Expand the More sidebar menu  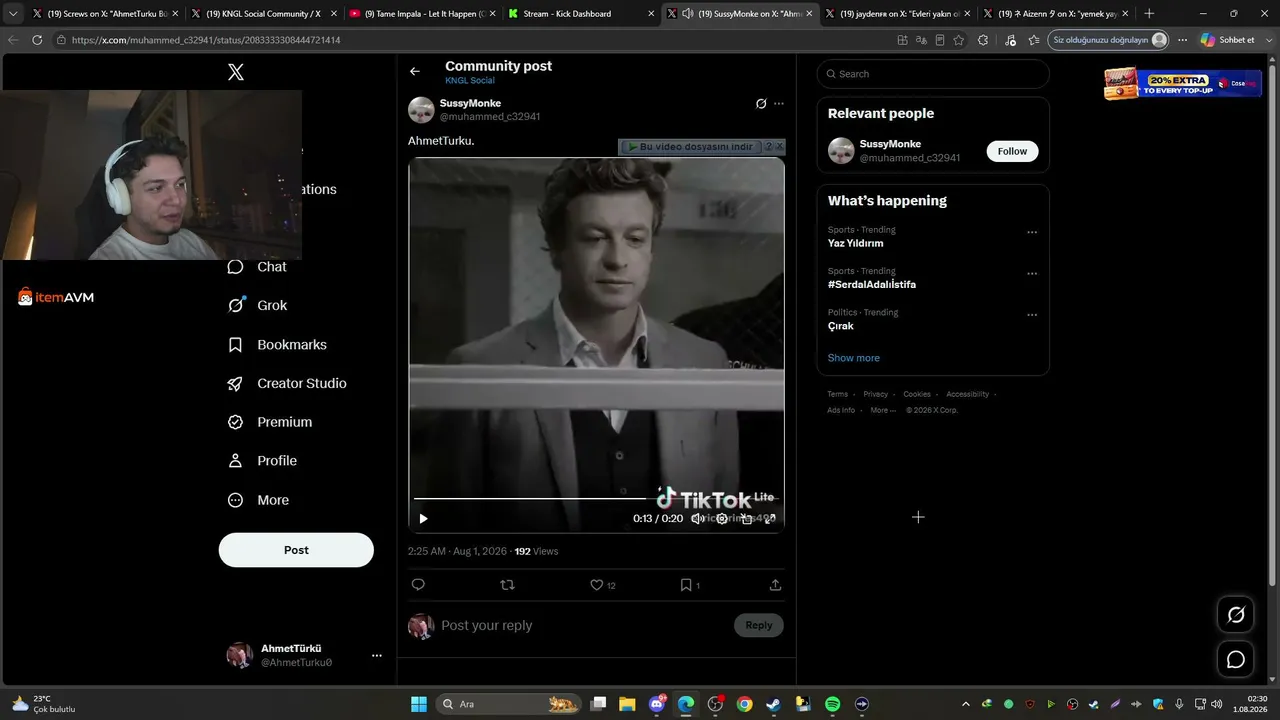coord(258,500)
